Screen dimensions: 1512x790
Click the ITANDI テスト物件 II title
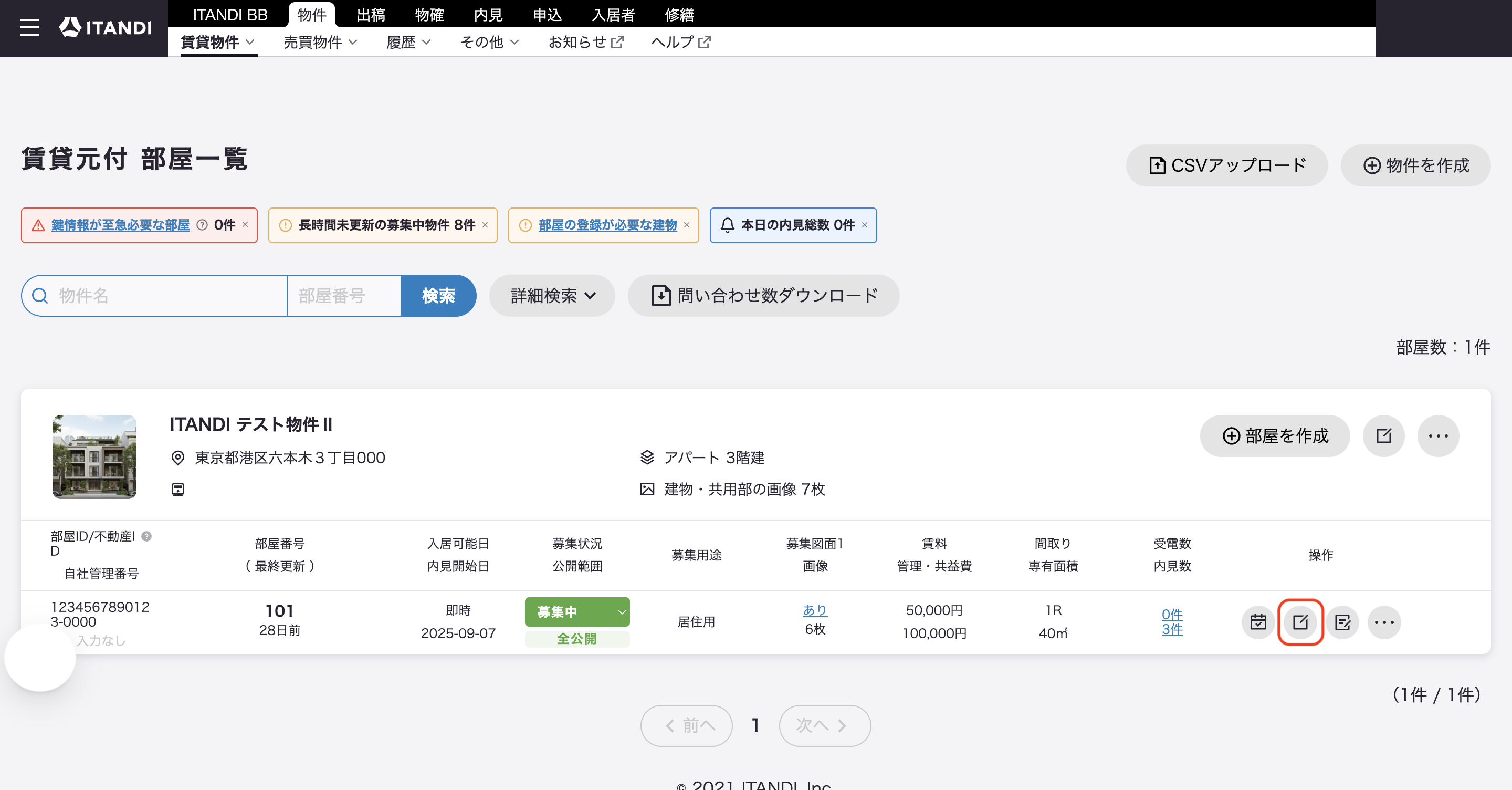coord(251,424)
